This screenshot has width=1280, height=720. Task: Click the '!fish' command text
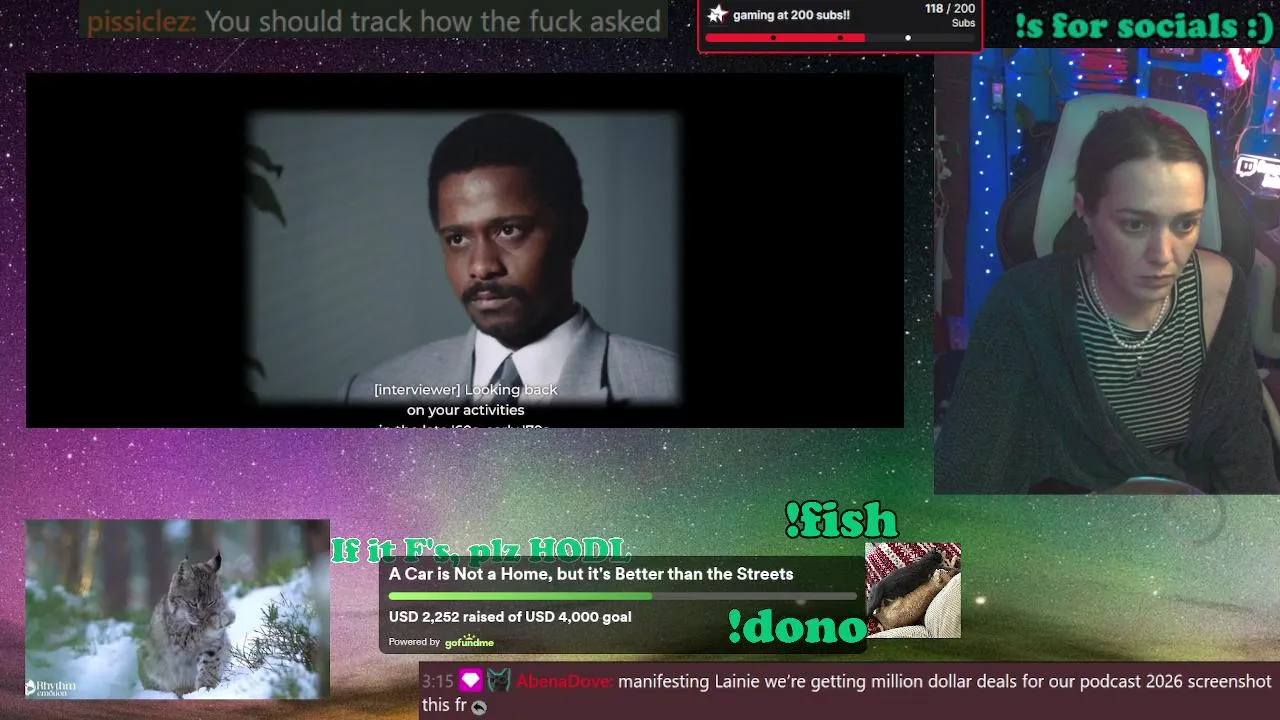[x=841, y=520]
